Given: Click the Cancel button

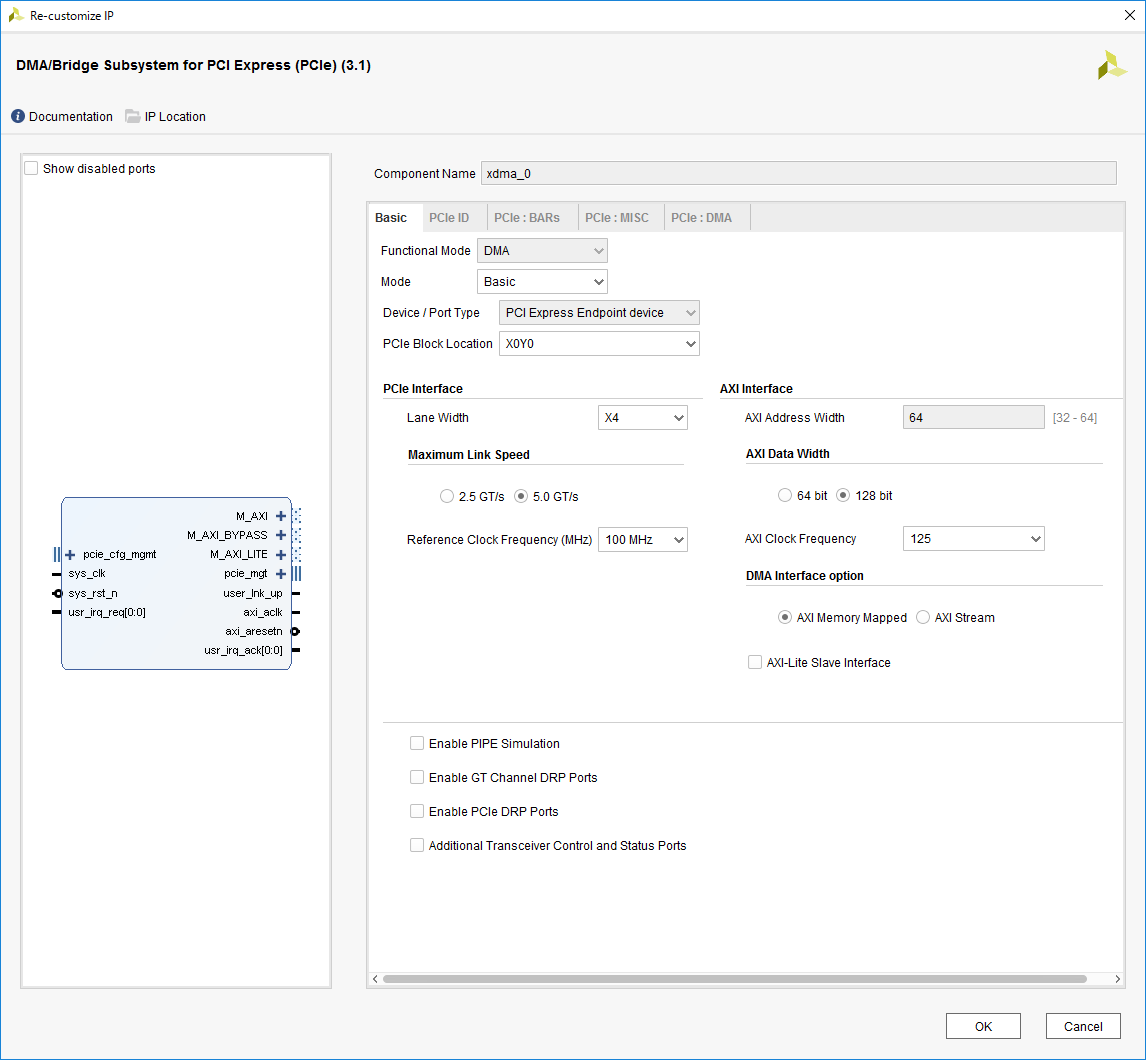Looking at the screenshot, I should coord(1083,1026).
